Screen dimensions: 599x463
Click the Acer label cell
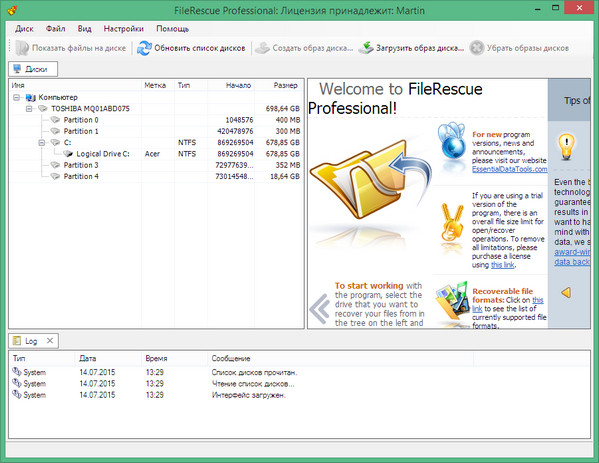[x=152, y=154]
